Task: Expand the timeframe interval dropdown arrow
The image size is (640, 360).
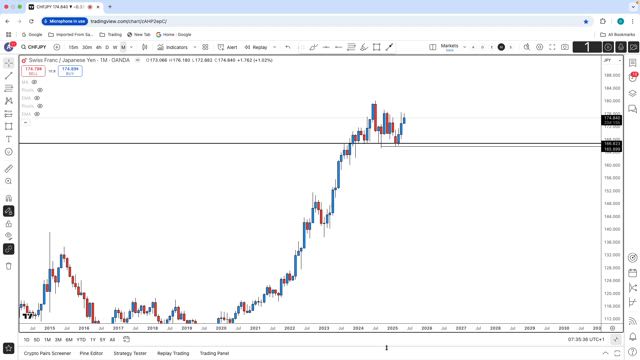Action: coord(131,47)
